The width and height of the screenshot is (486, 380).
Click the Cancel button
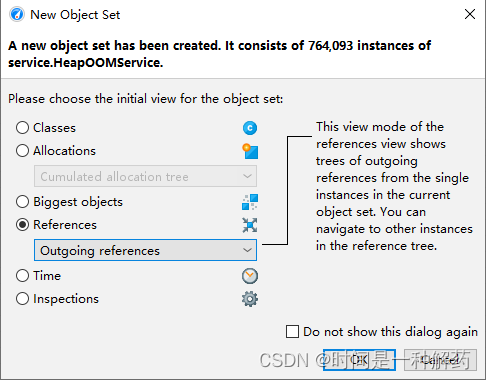[440, 360]
